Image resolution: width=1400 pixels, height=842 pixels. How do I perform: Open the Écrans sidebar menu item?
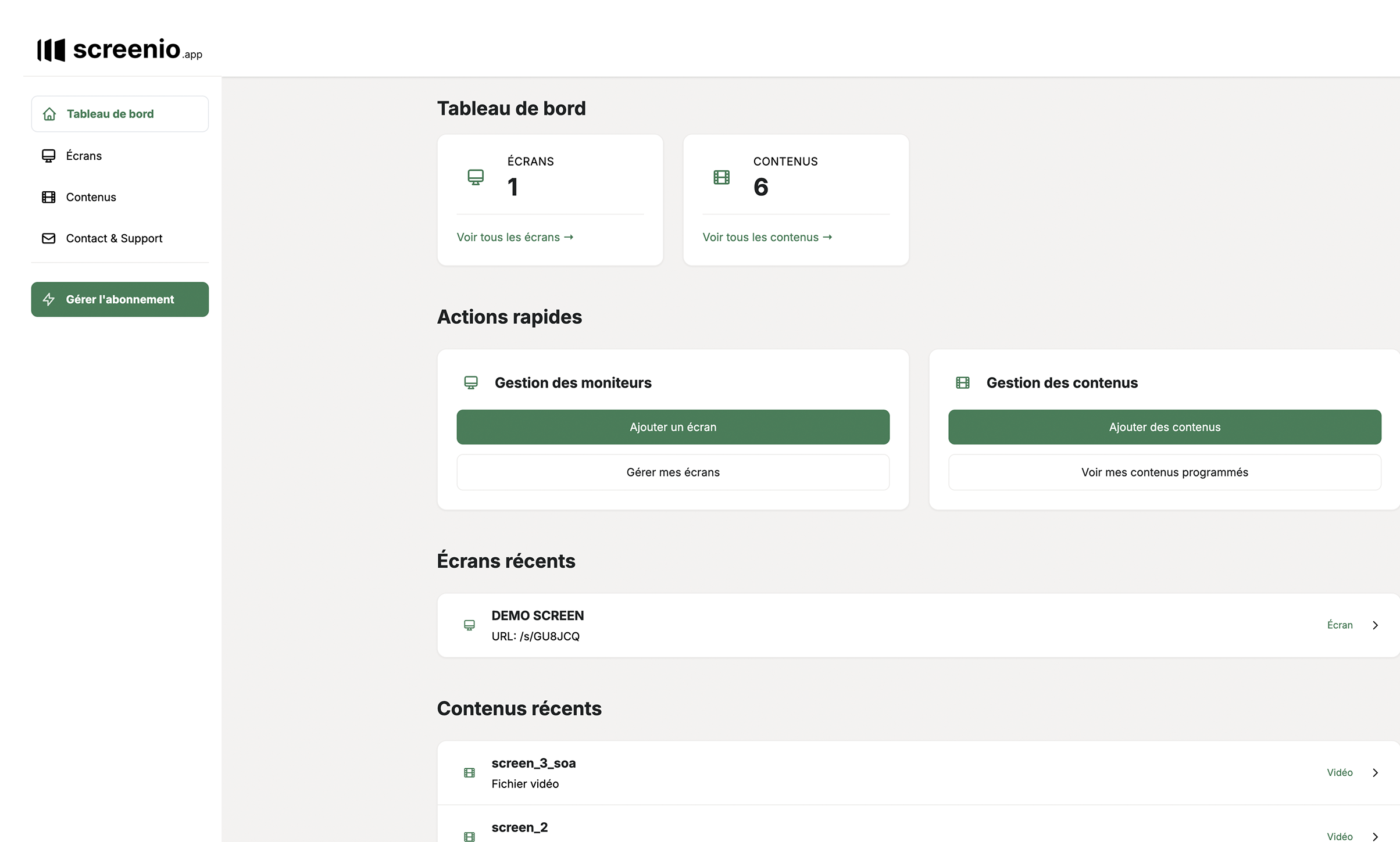click(x=84, y=156)
